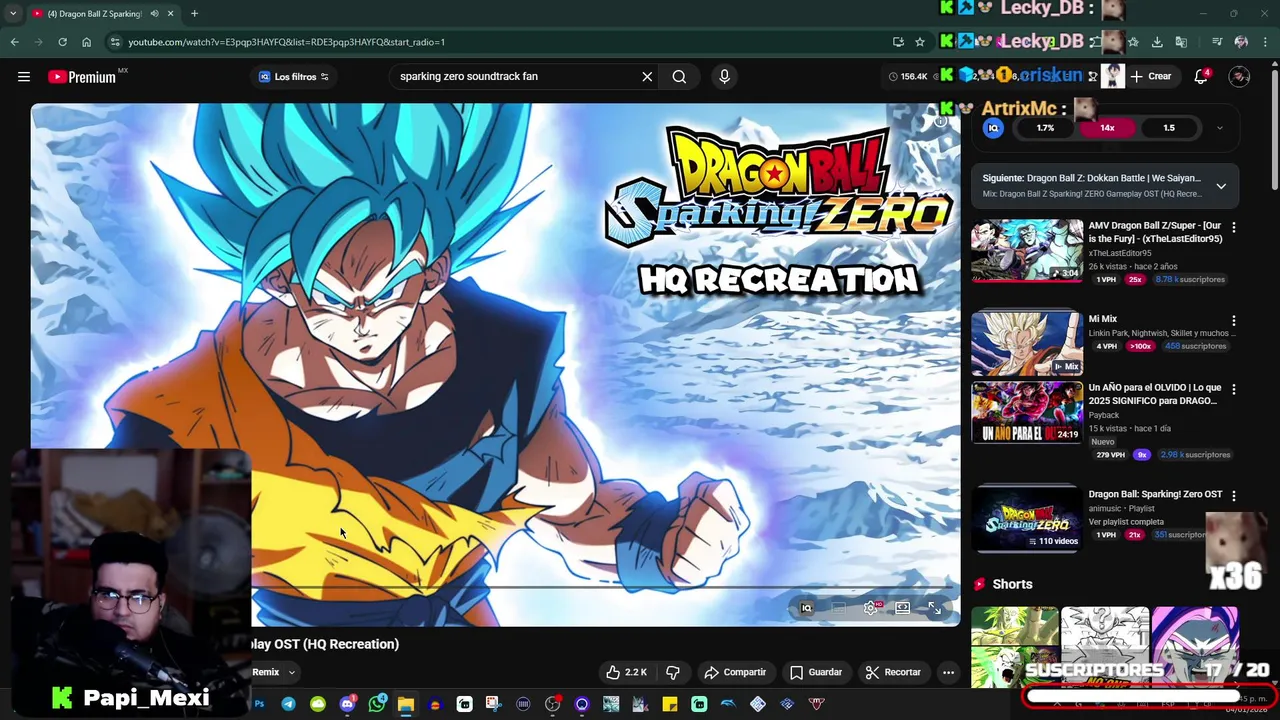Viewport: 1280px width, 720px height.
Task: Dislike the video
Action: pyautogui.click(x=673, y=672)
